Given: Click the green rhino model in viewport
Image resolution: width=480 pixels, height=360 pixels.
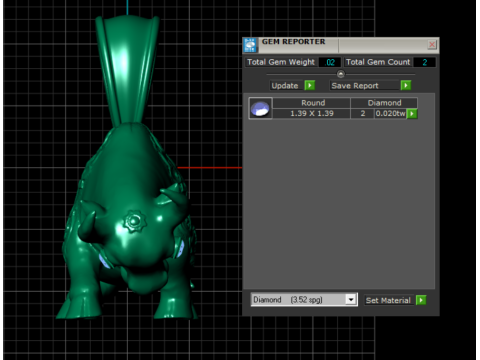Looking at the screenshot, I should point(127,167).
